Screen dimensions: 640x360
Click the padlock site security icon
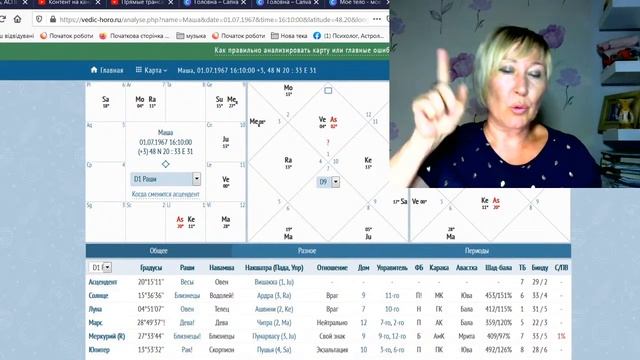pos(53,19)
